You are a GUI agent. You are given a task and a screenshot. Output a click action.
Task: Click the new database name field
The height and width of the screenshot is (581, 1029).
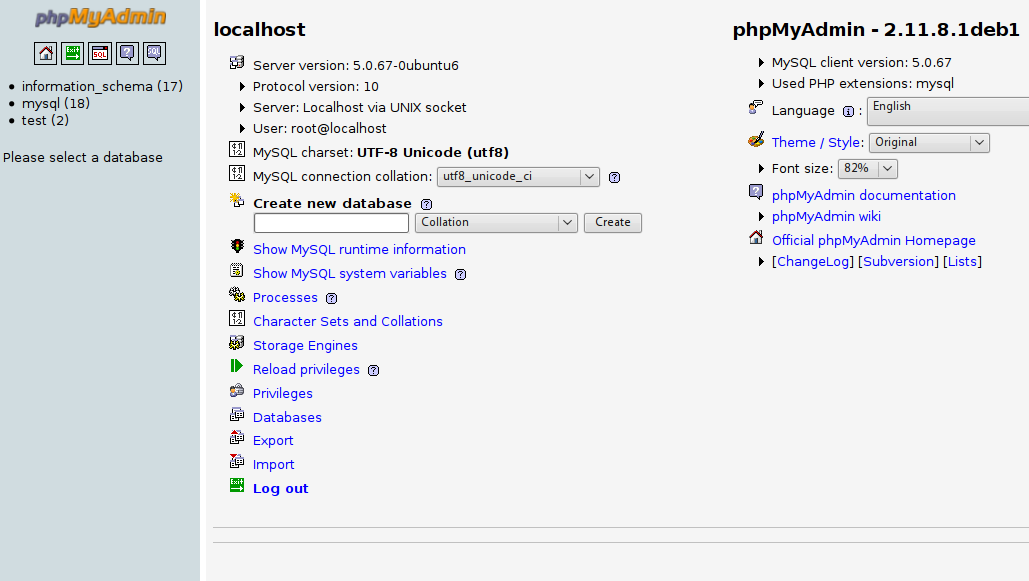[331, 223]
